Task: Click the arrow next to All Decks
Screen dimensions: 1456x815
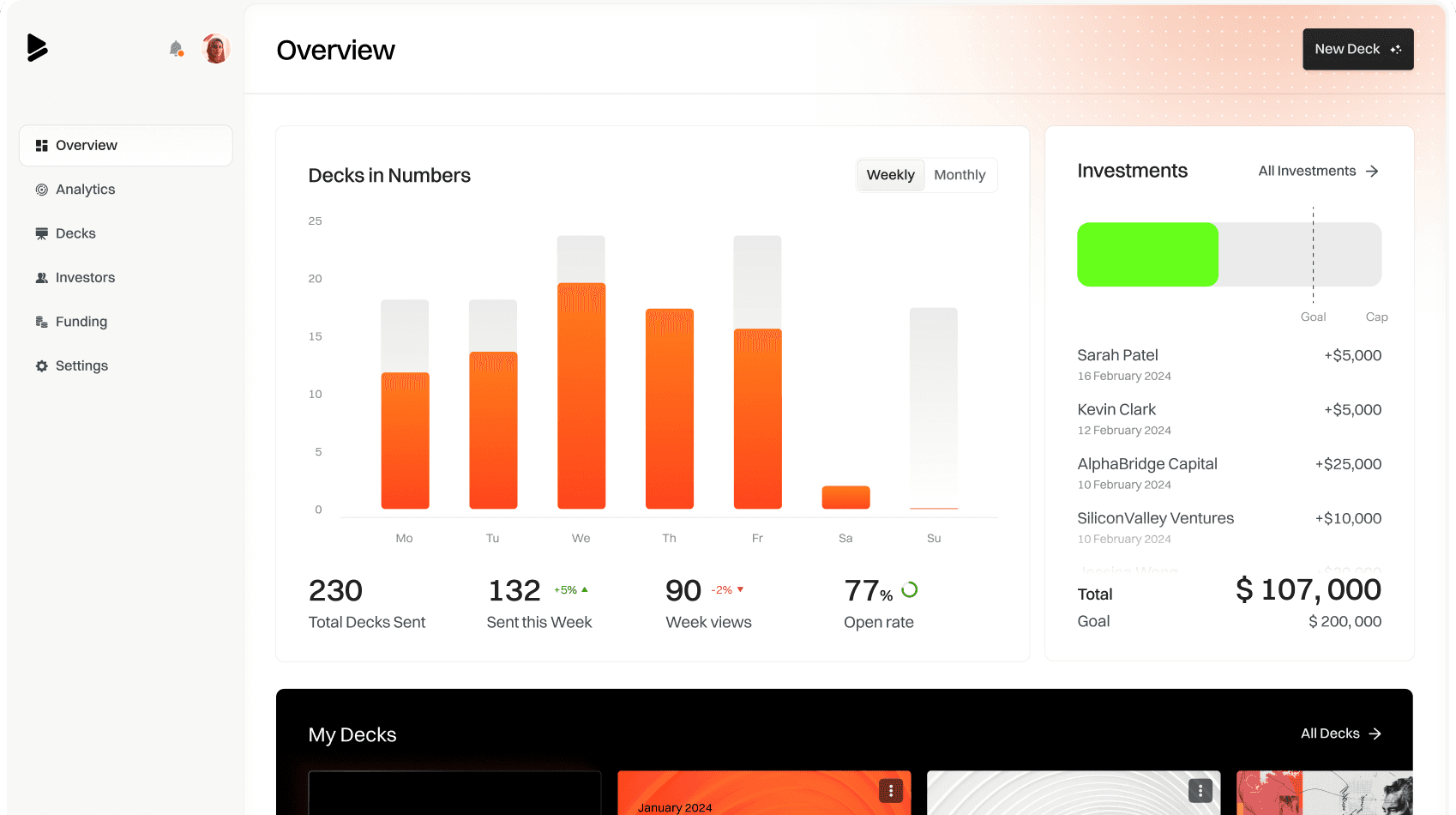Action: tap(1375, 733)
